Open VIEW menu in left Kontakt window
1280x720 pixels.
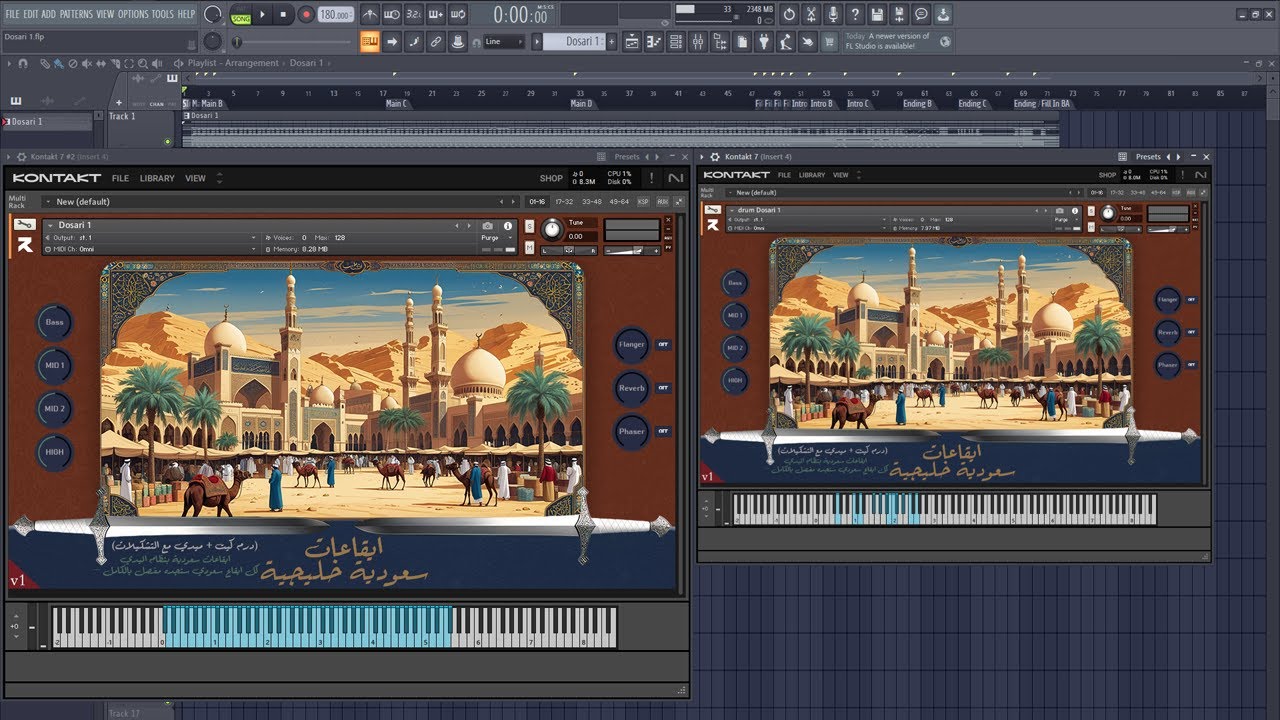pyautogui.click(x=195, y=178)
